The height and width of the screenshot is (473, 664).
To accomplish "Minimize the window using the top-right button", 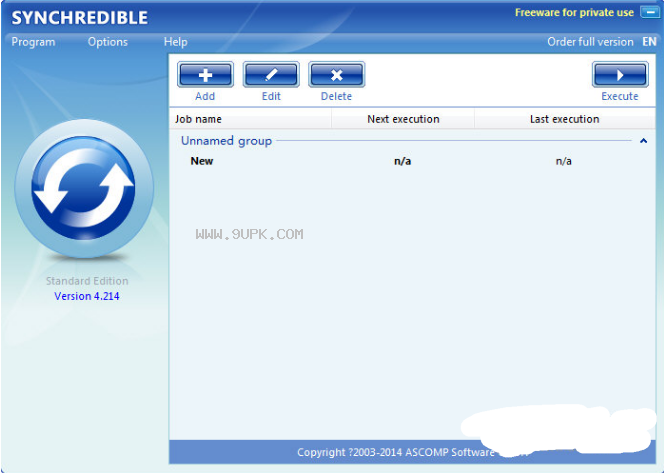I will tap(650, 12).
